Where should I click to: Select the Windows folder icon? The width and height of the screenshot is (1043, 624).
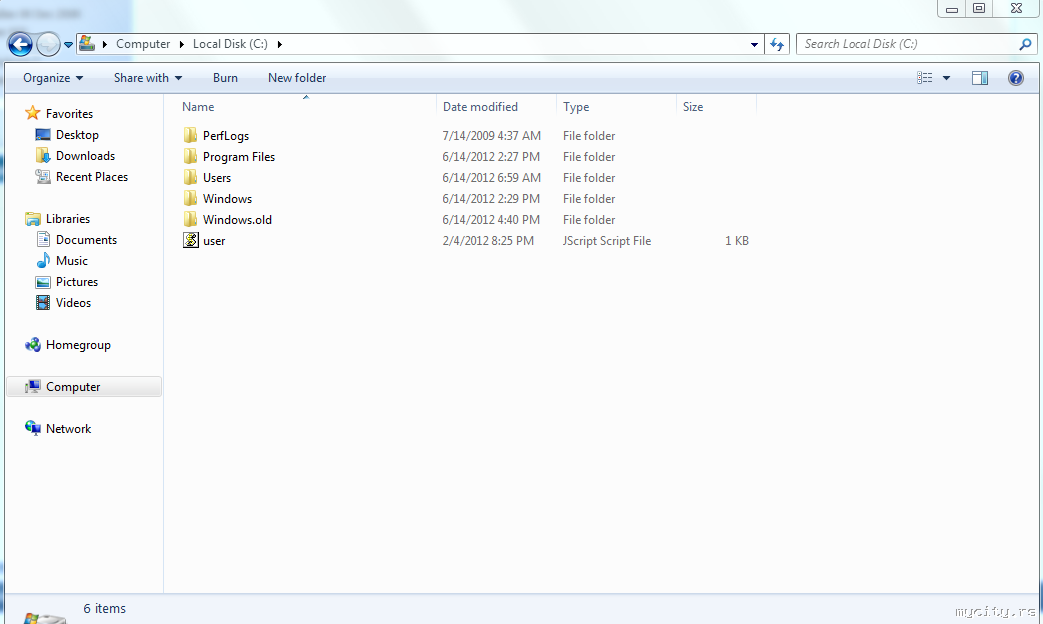click(190, 198)
